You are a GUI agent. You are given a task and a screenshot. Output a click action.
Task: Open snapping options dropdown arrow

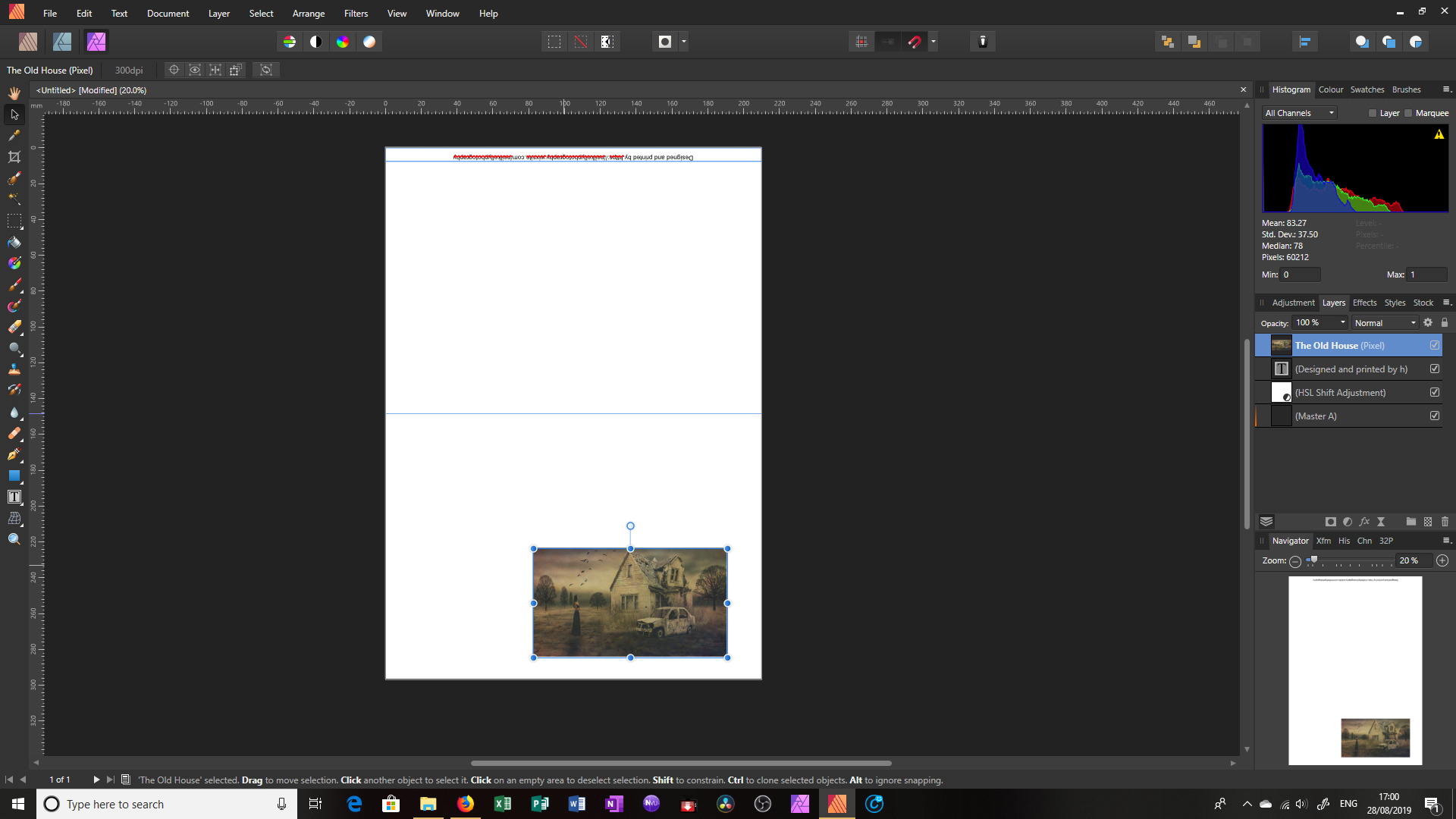tap(934, 42)
